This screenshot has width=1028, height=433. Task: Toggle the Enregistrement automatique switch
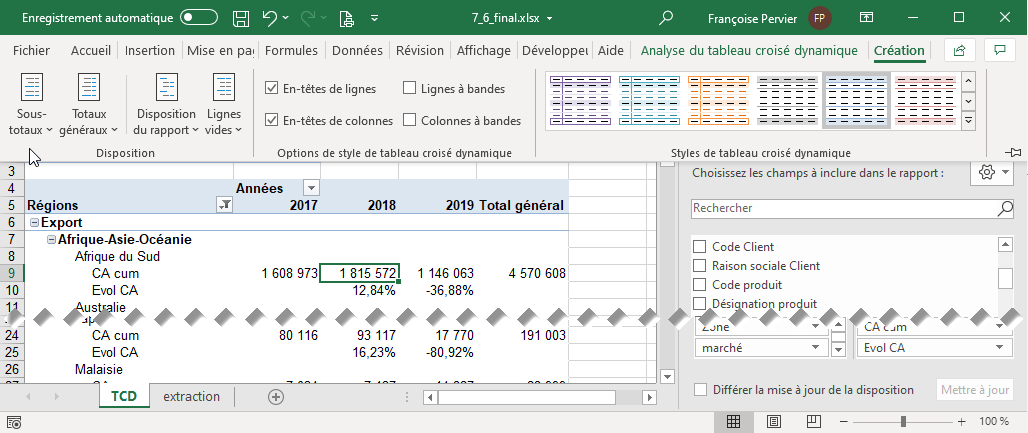[x=200, y=18]
